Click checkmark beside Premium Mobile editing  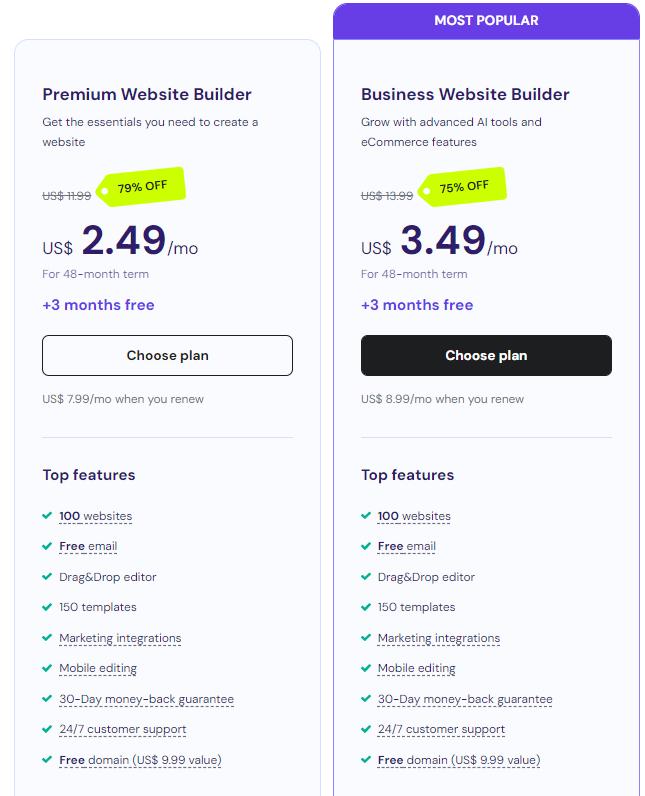coord(47,668)
